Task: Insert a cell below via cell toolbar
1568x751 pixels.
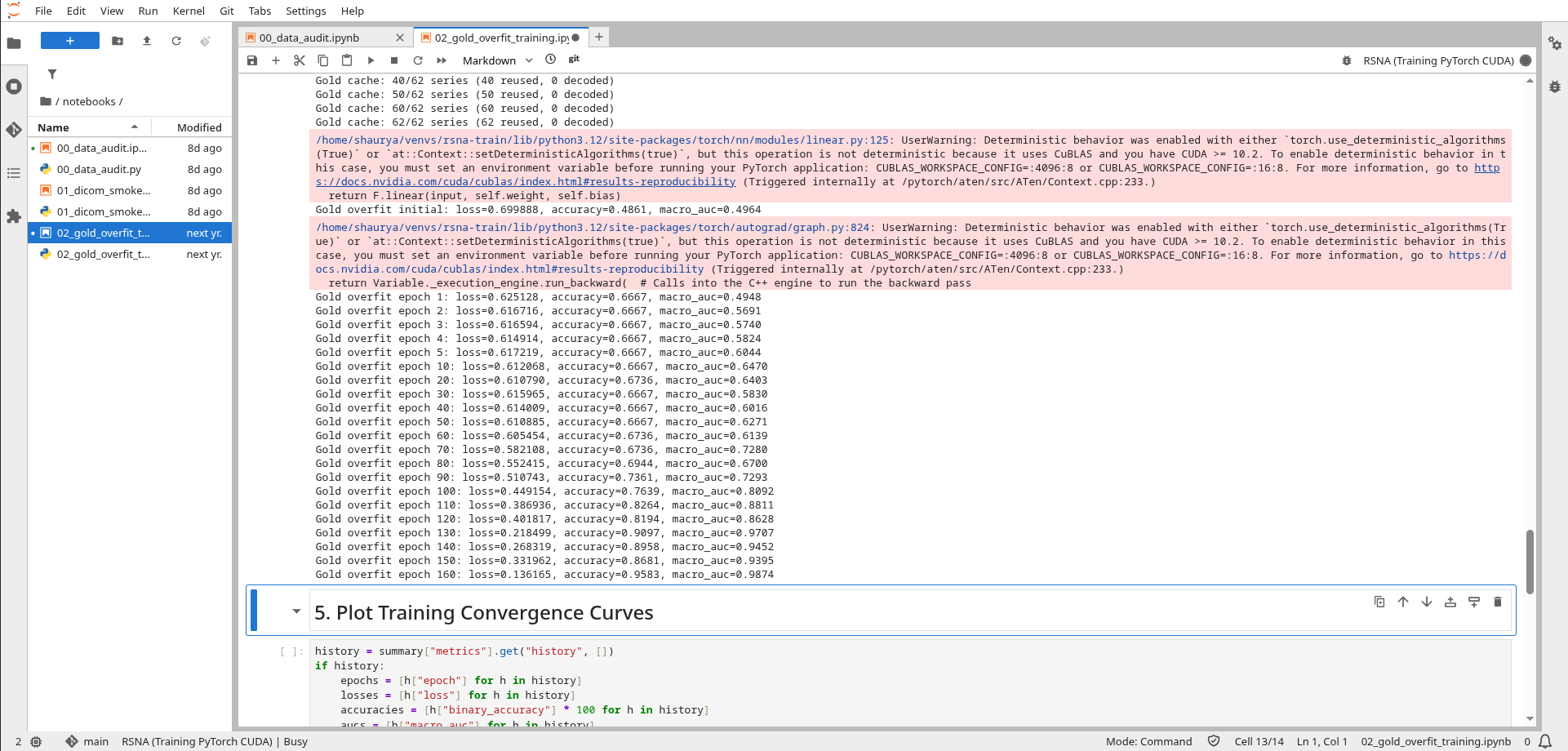Action: tap(1474, 602)
